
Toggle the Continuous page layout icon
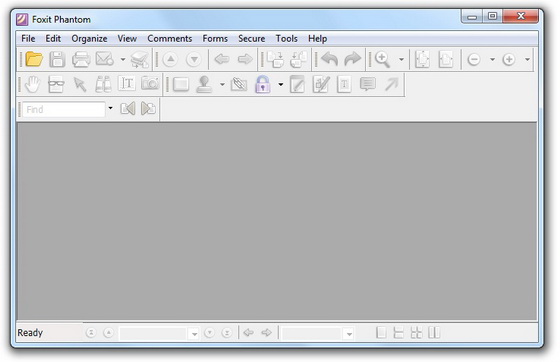click(x=399, y=333)
